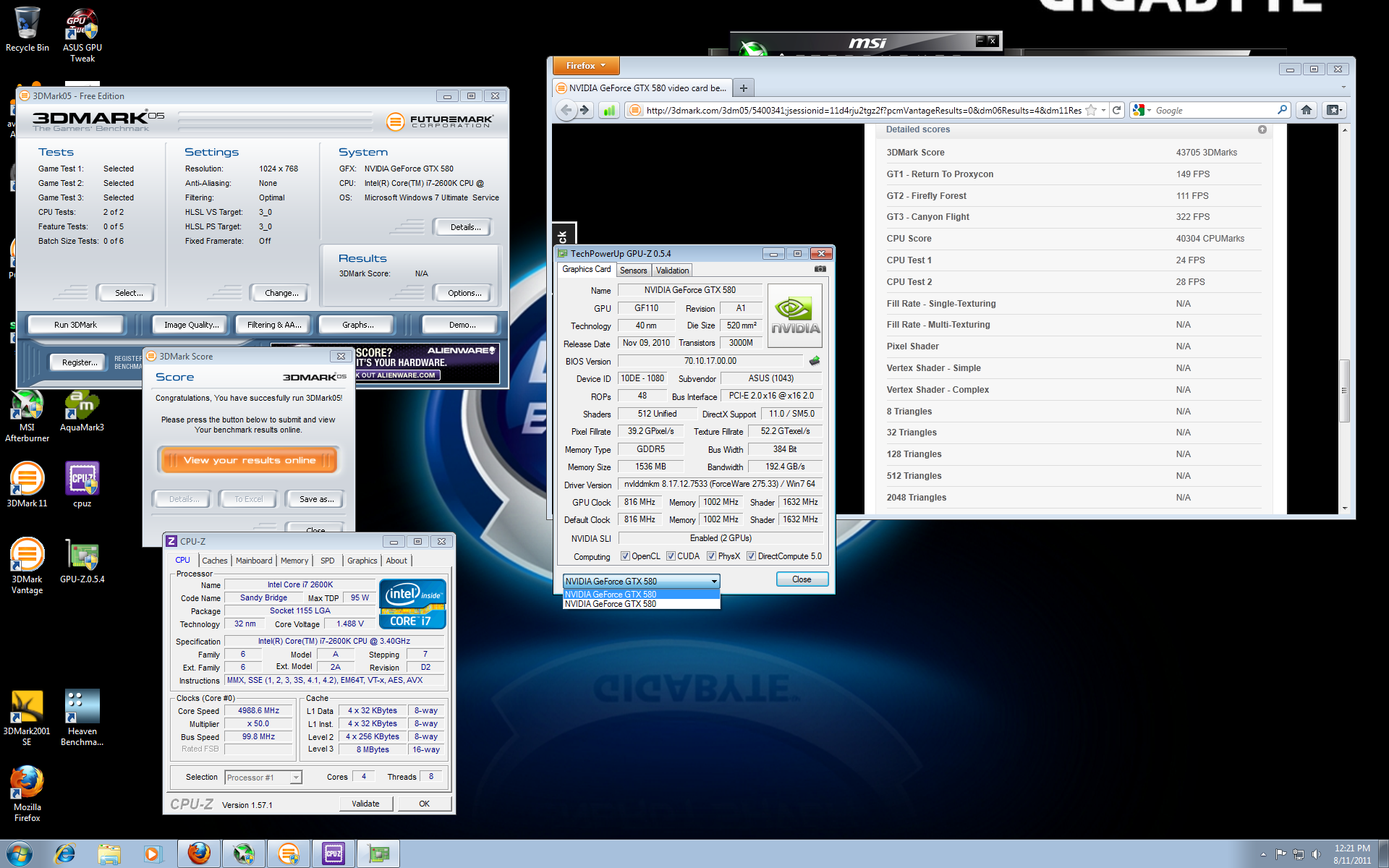Switch to Firefox via taskbar button

coord(199,854)
